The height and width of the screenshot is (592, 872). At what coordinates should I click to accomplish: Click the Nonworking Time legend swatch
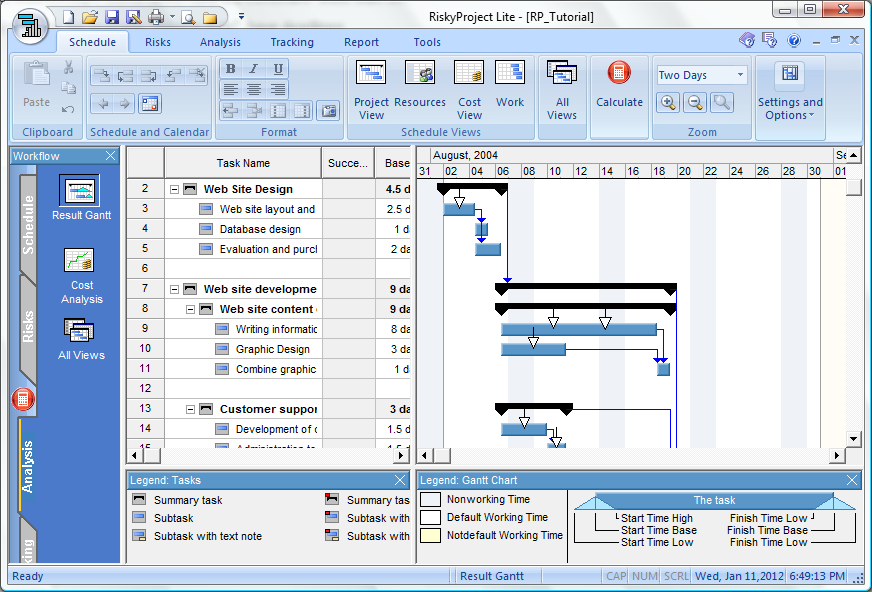tap(430, 500)
